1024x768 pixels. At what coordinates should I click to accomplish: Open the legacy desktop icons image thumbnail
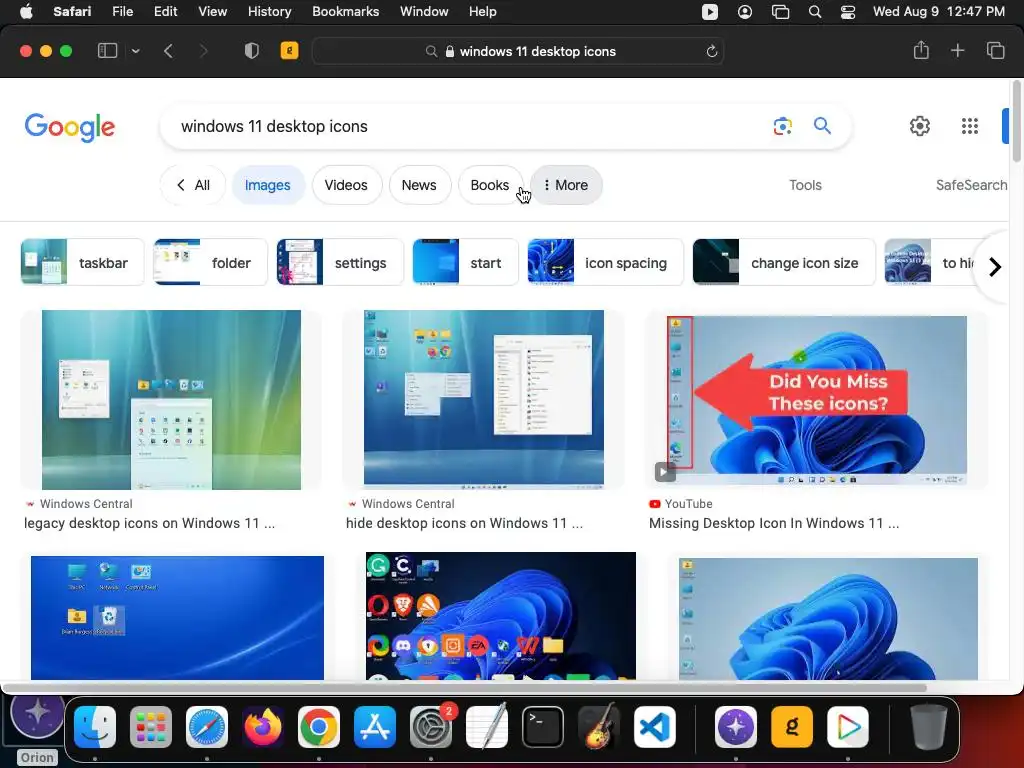click(x=171, y=400)
